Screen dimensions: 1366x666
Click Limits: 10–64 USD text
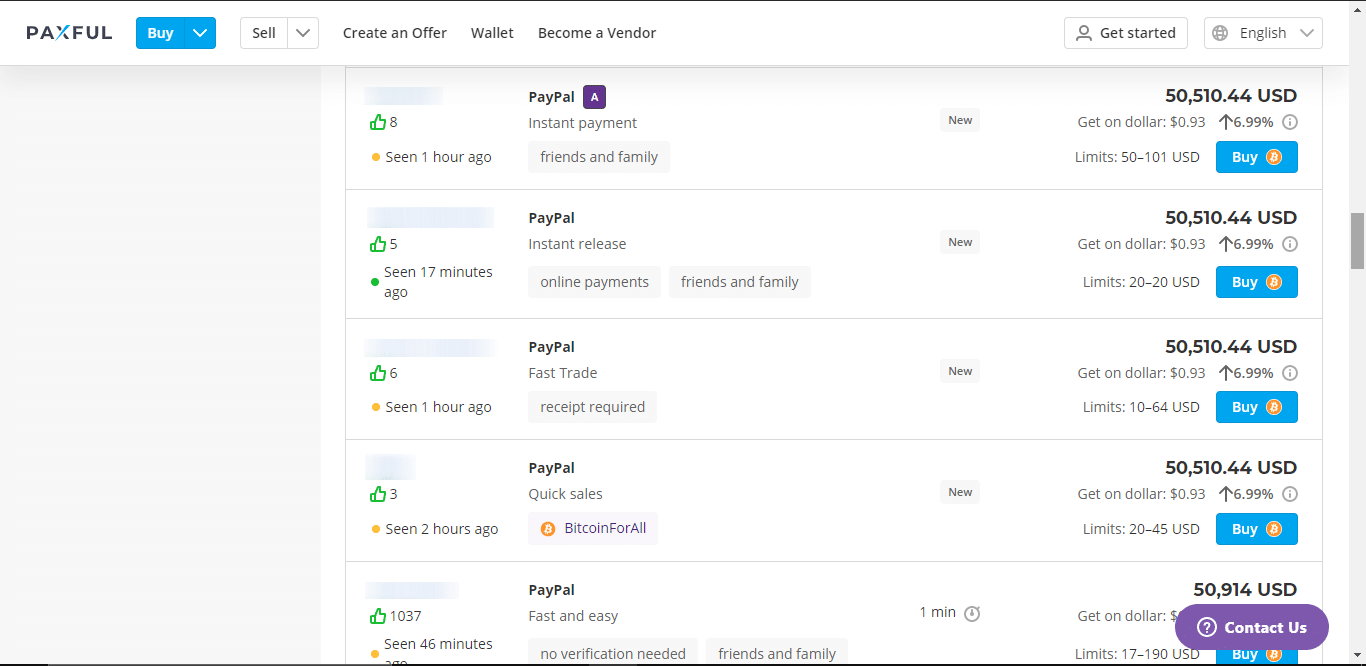point(1141,407)
